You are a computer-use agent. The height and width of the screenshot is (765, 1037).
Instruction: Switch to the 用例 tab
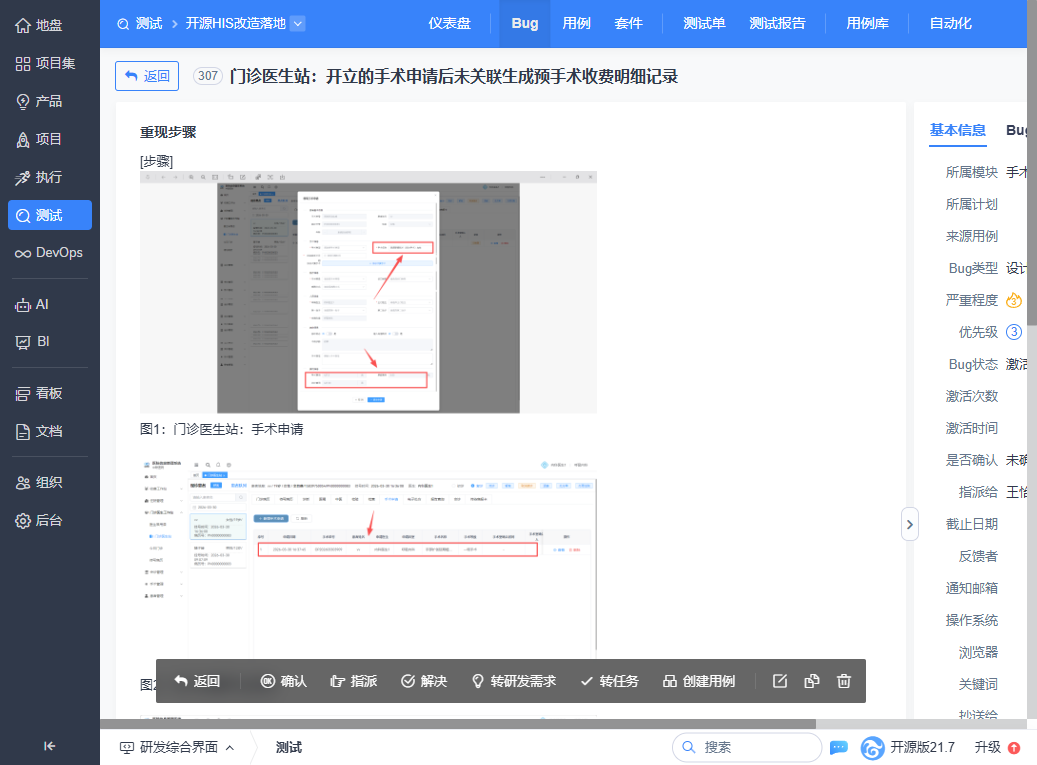click(576, 23)
